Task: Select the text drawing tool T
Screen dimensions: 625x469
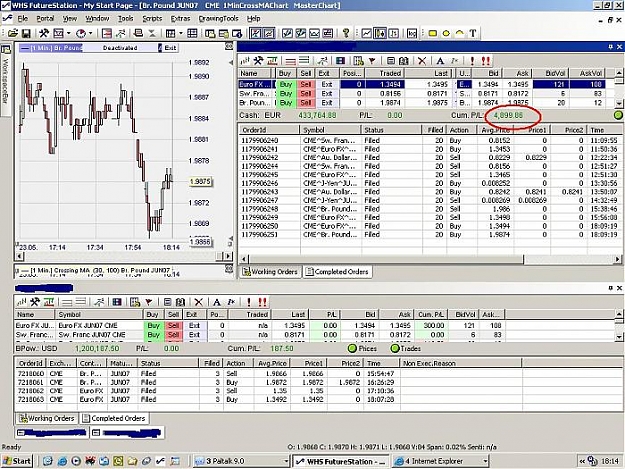Action: [x=473, y=33]
